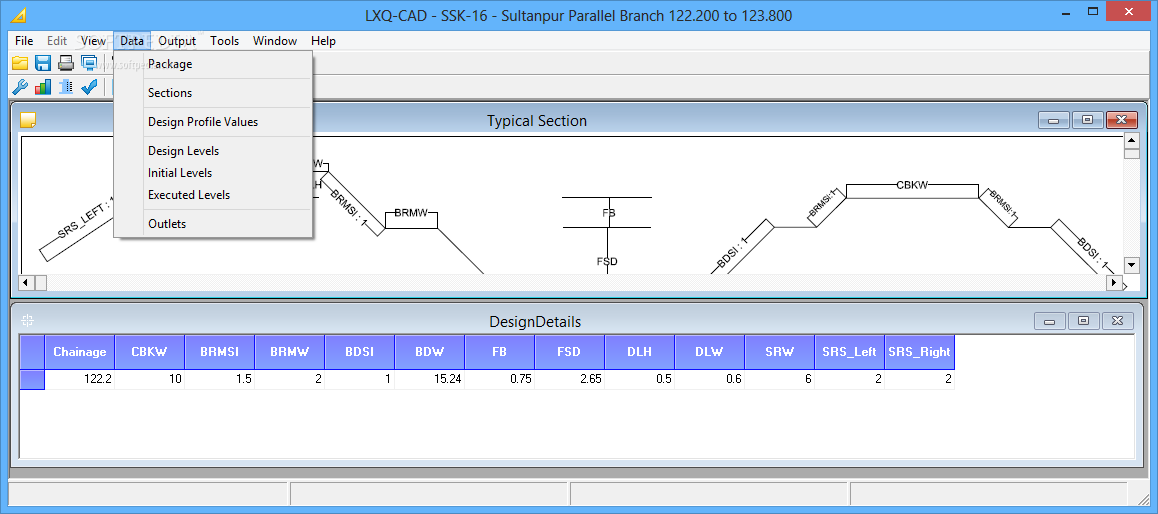Screen dimensions: 1158x514
Task: Click the blue monitor screen icon
Action: point(89,63)
